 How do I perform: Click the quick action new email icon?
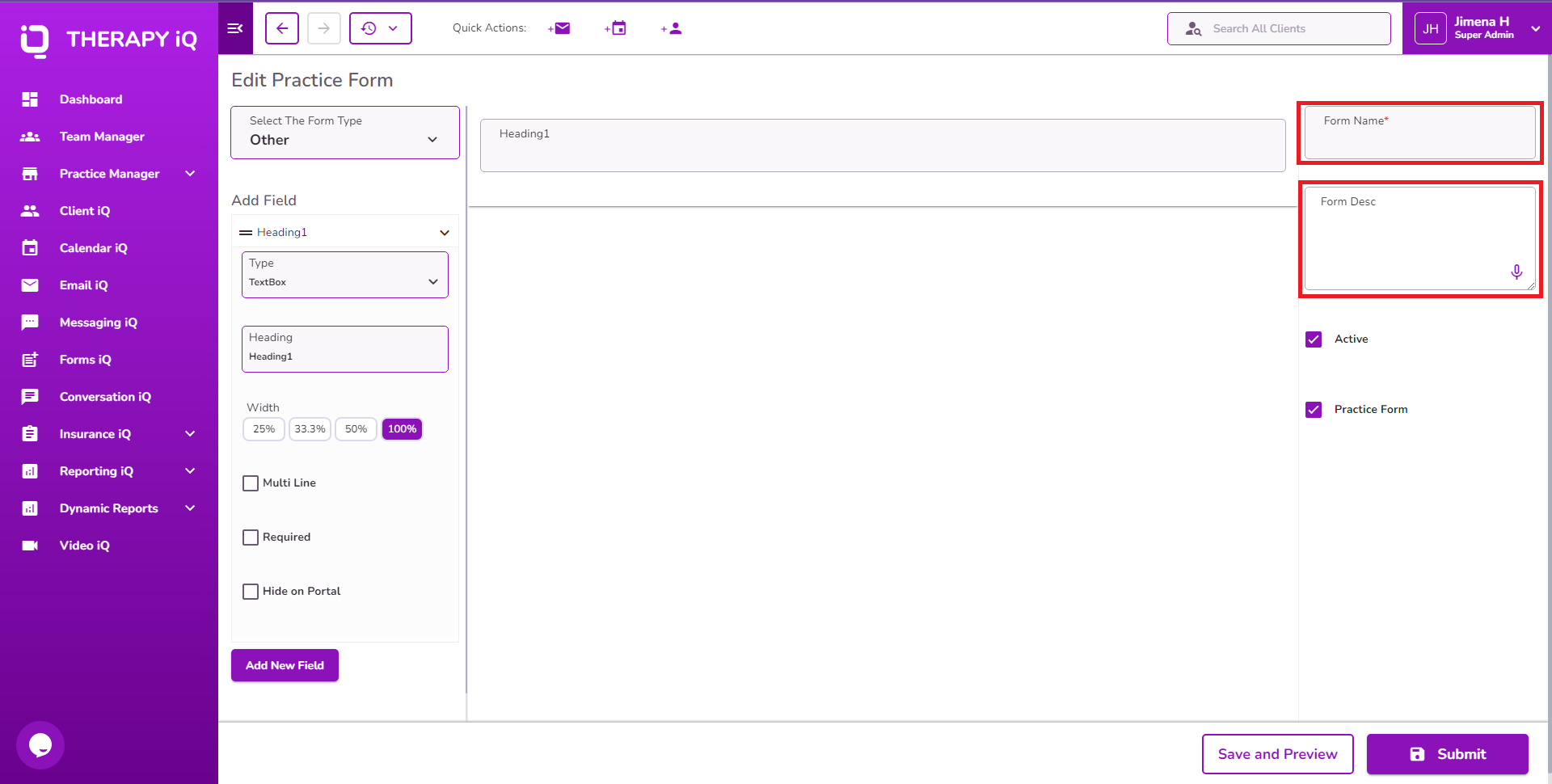coord(559,28)
